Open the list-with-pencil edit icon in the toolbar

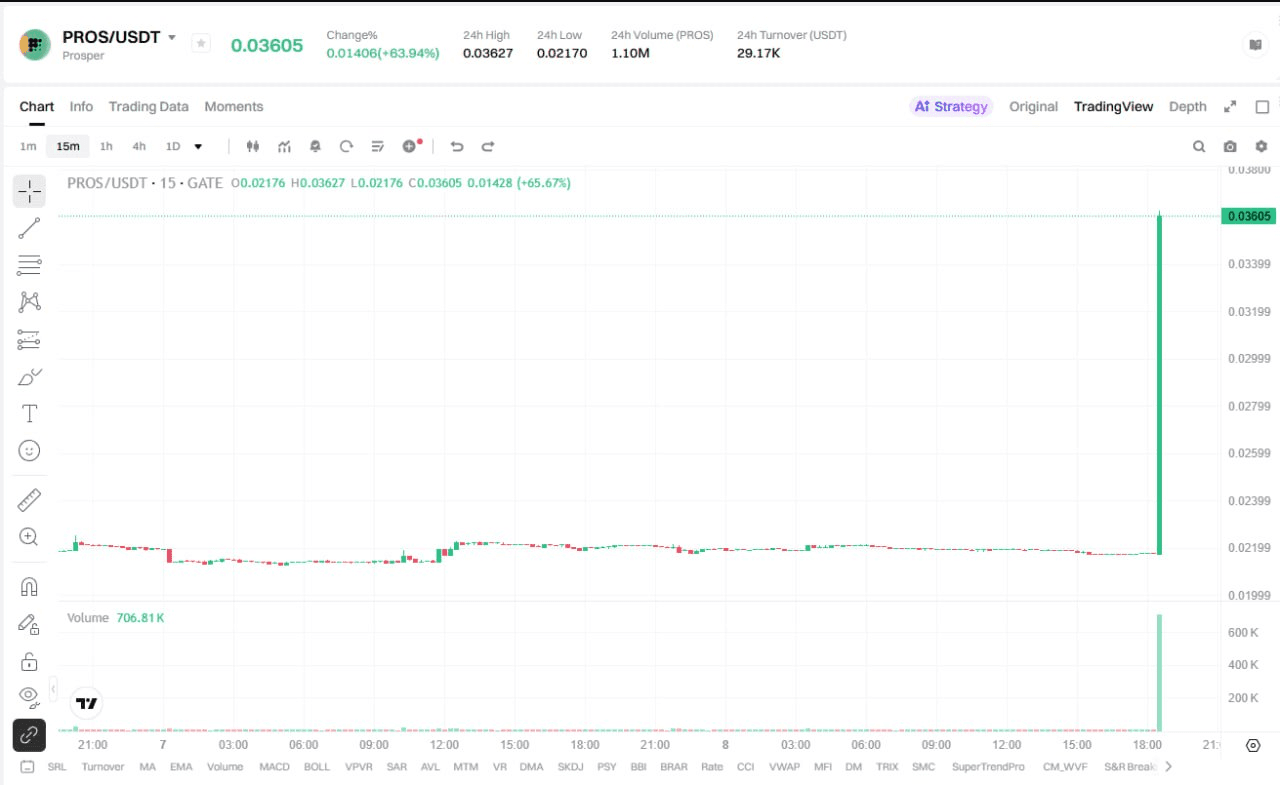(377, 146)
